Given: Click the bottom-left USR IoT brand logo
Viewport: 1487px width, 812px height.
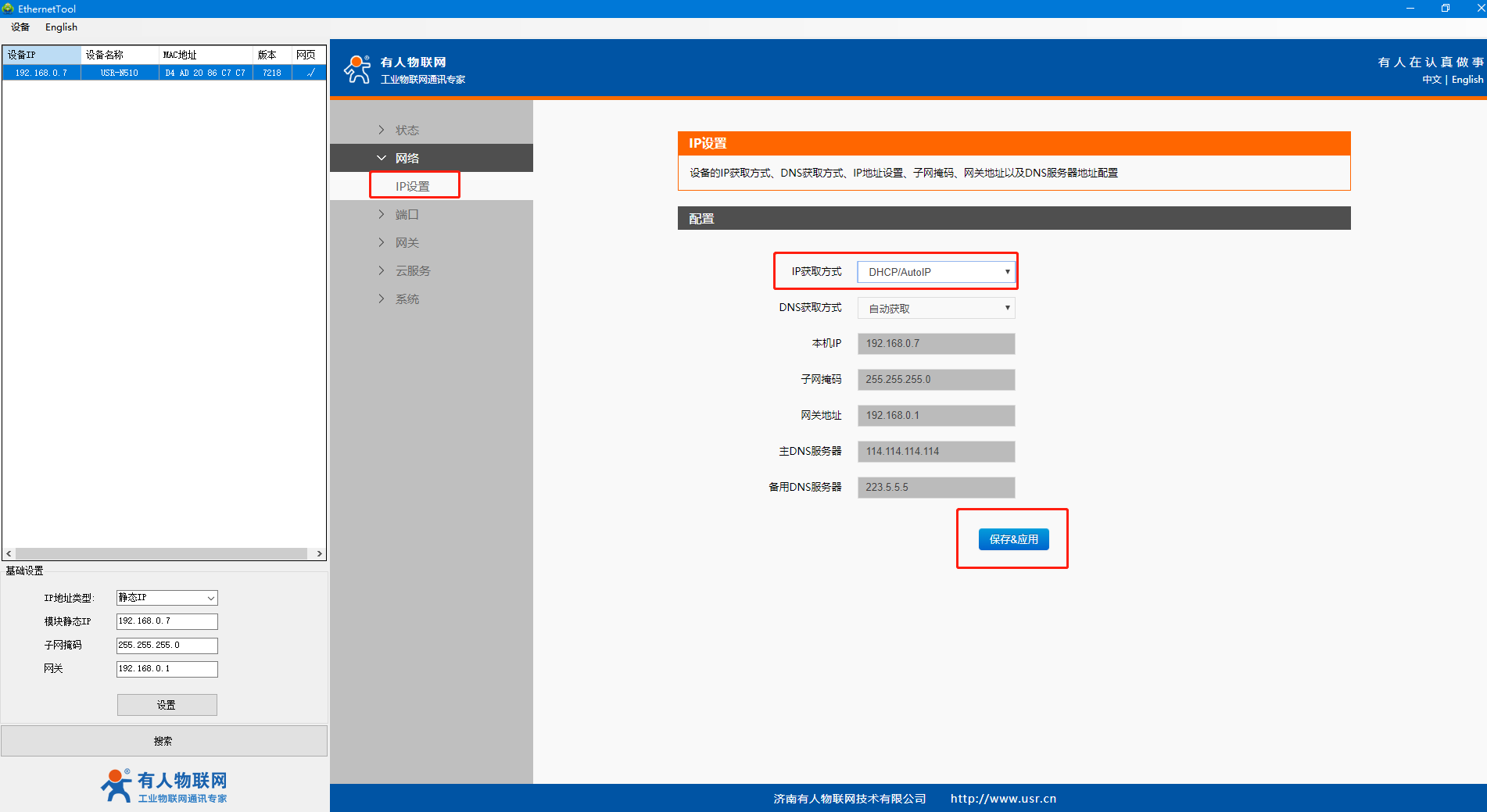Looking at the screenshot, I should point(163,786).
